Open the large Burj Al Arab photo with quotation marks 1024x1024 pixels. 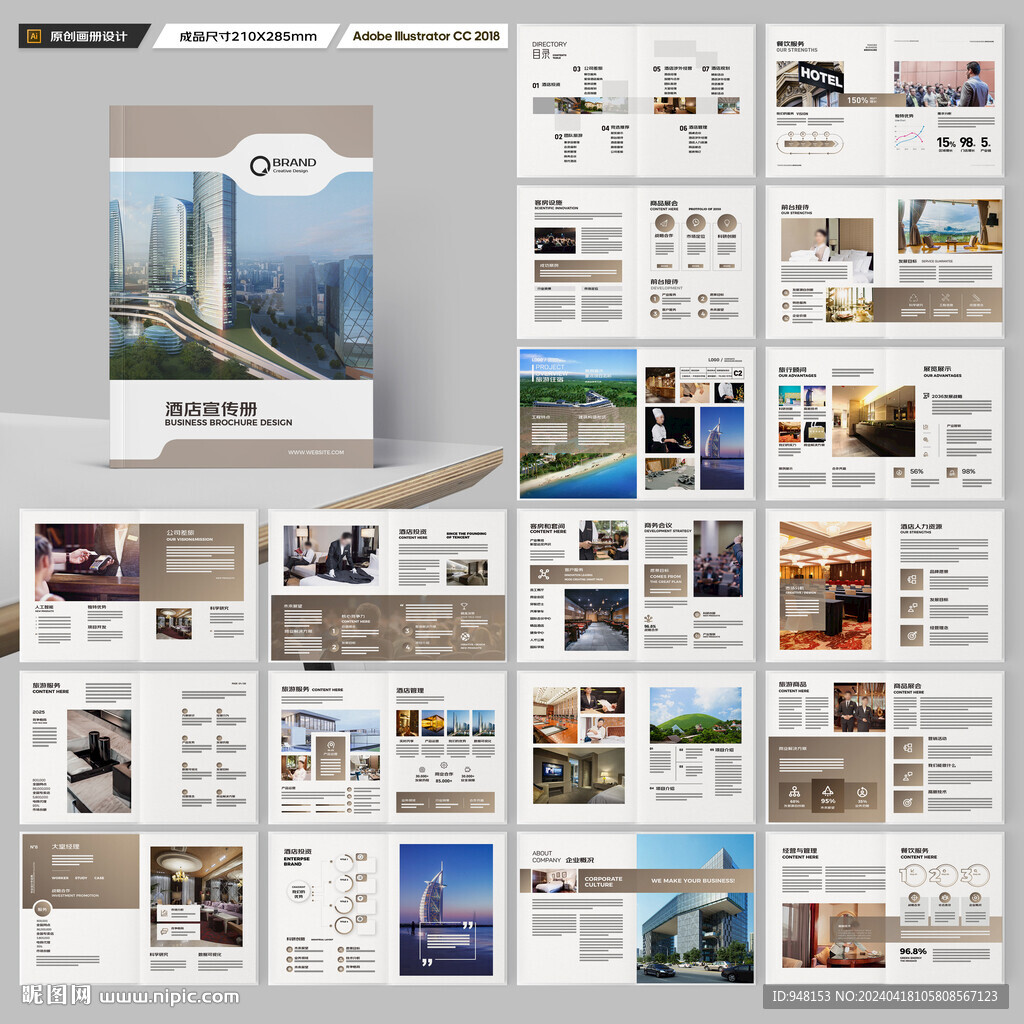click(x=446, y=909)
